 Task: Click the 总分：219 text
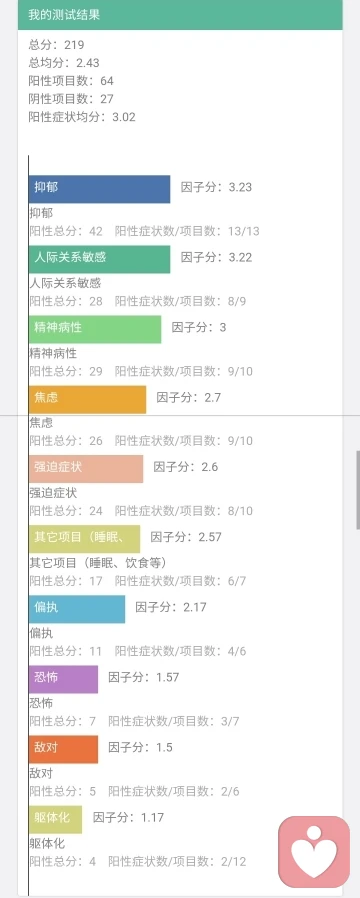(56, 45)
